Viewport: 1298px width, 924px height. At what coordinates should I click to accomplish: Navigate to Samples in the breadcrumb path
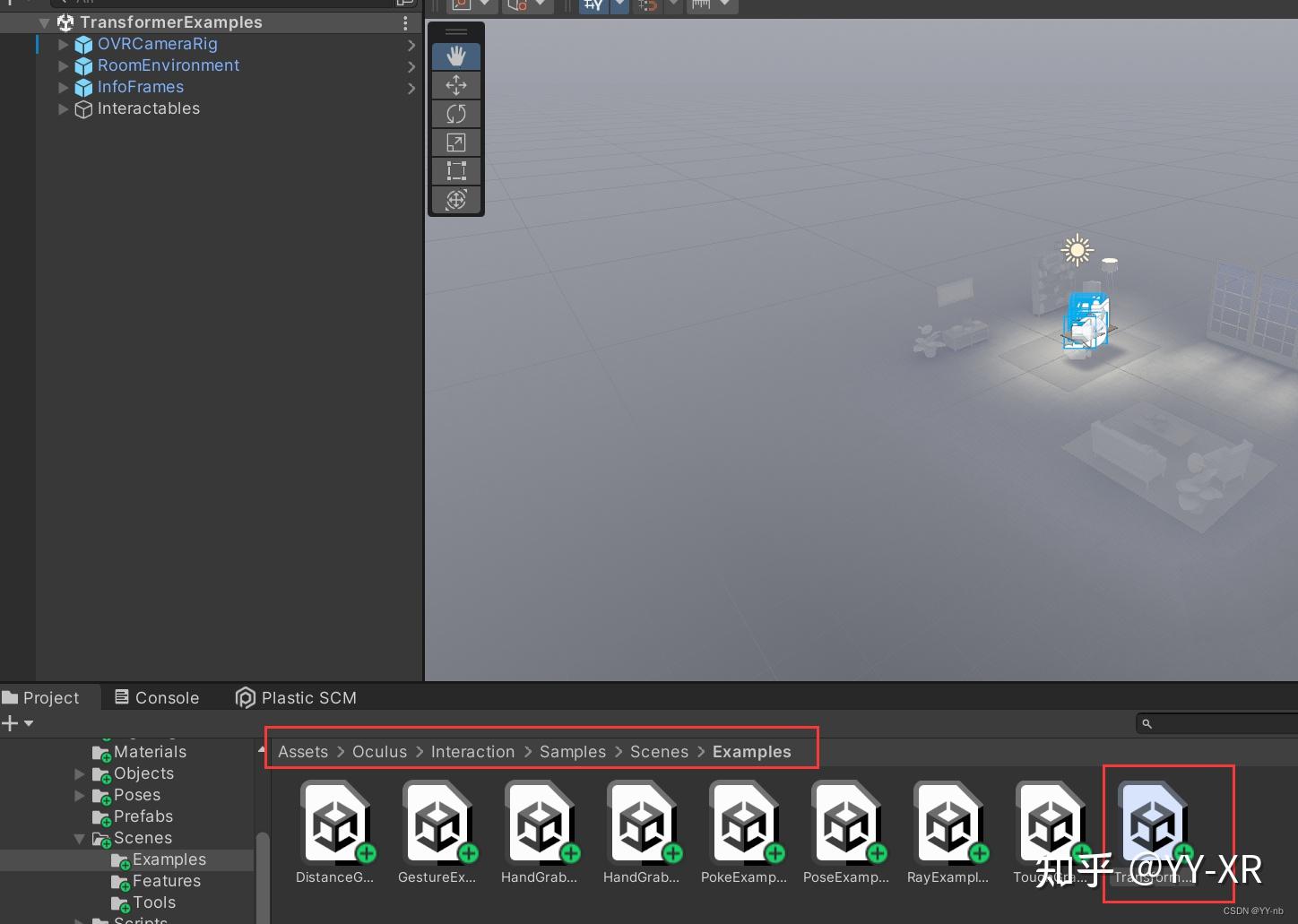tap(572, 751)
